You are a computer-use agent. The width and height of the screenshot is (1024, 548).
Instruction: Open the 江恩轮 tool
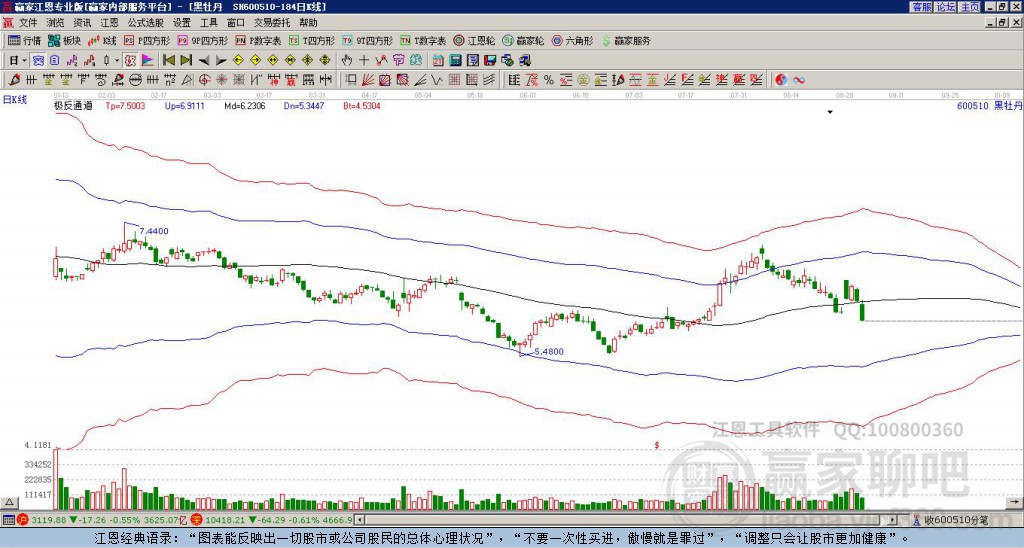pos(475,40)
